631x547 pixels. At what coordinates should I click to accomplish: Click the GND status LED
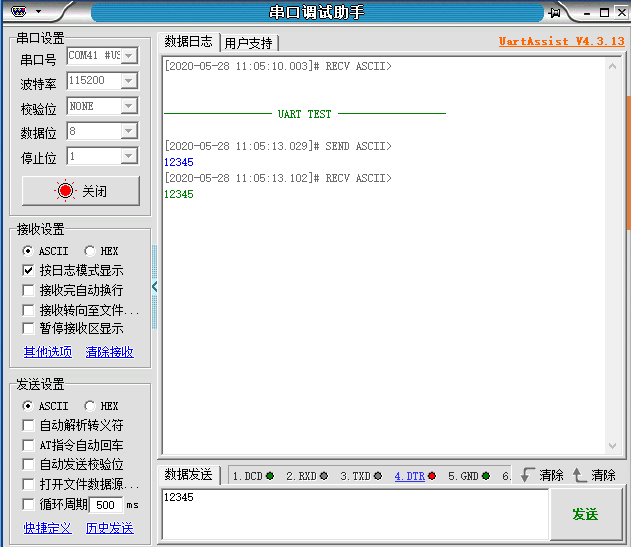click(x=486, y=476)
